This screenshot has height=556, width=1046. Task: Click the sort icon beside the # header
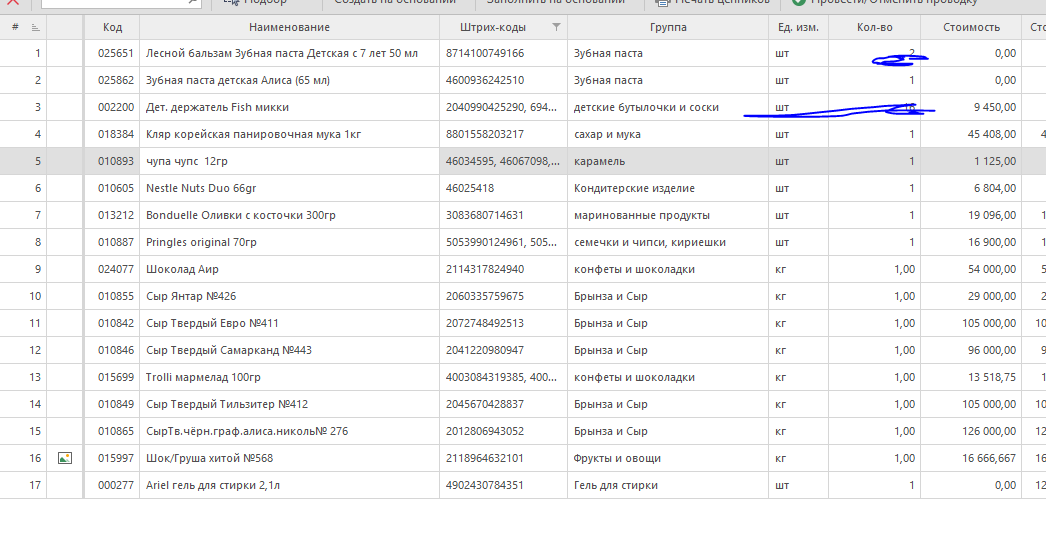36,27
